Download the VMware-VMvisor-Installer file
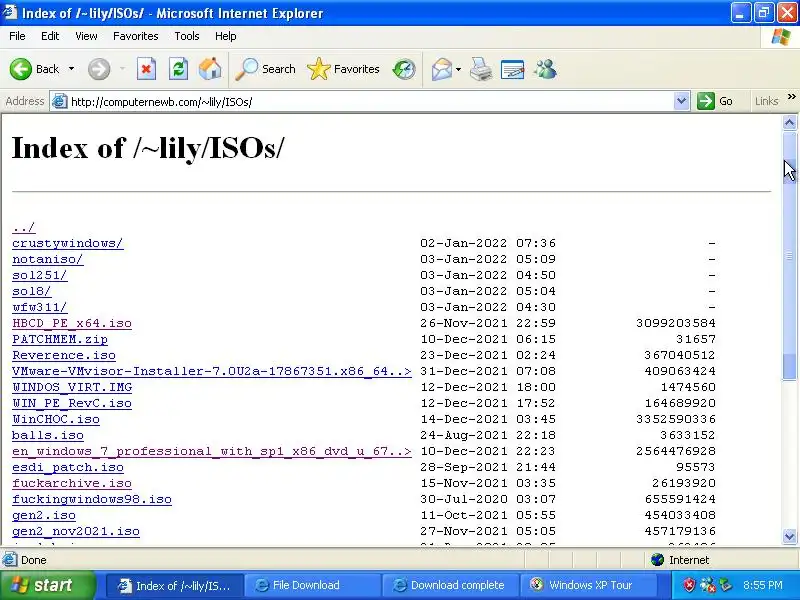 click(x=212, y=371)
